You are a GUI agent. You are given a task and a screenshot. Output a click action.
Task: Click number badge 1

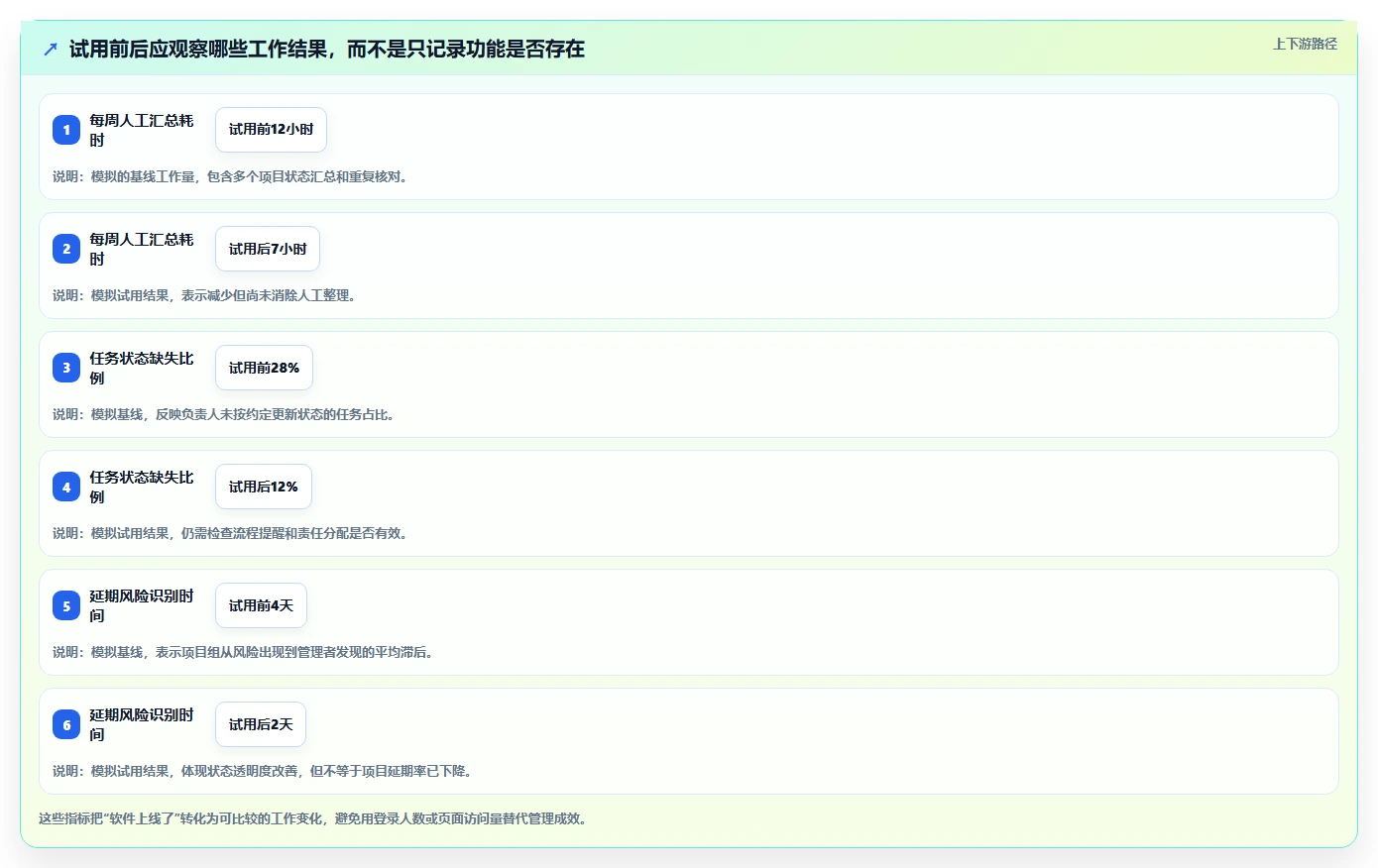(66, 130)
